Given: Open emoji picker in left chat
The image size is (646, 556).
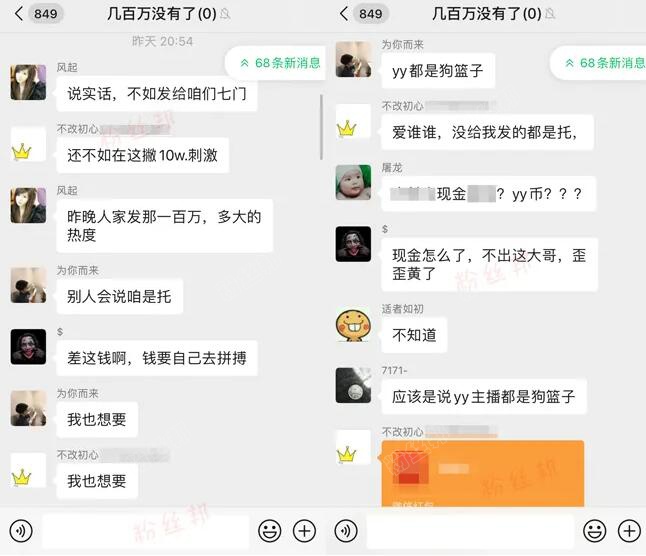Looking at the screenshot, I should click(270, 531).
